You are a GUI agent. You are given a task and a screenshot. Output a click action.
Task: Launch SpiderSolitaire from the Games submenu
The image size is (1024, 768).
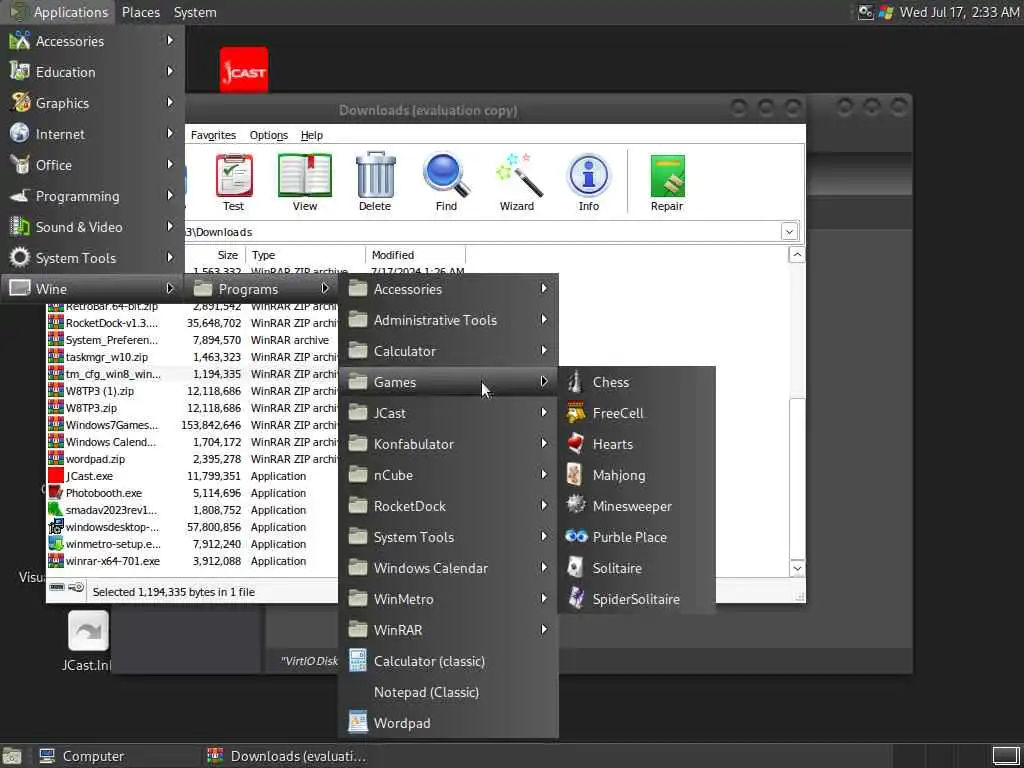tap(637, 599)
